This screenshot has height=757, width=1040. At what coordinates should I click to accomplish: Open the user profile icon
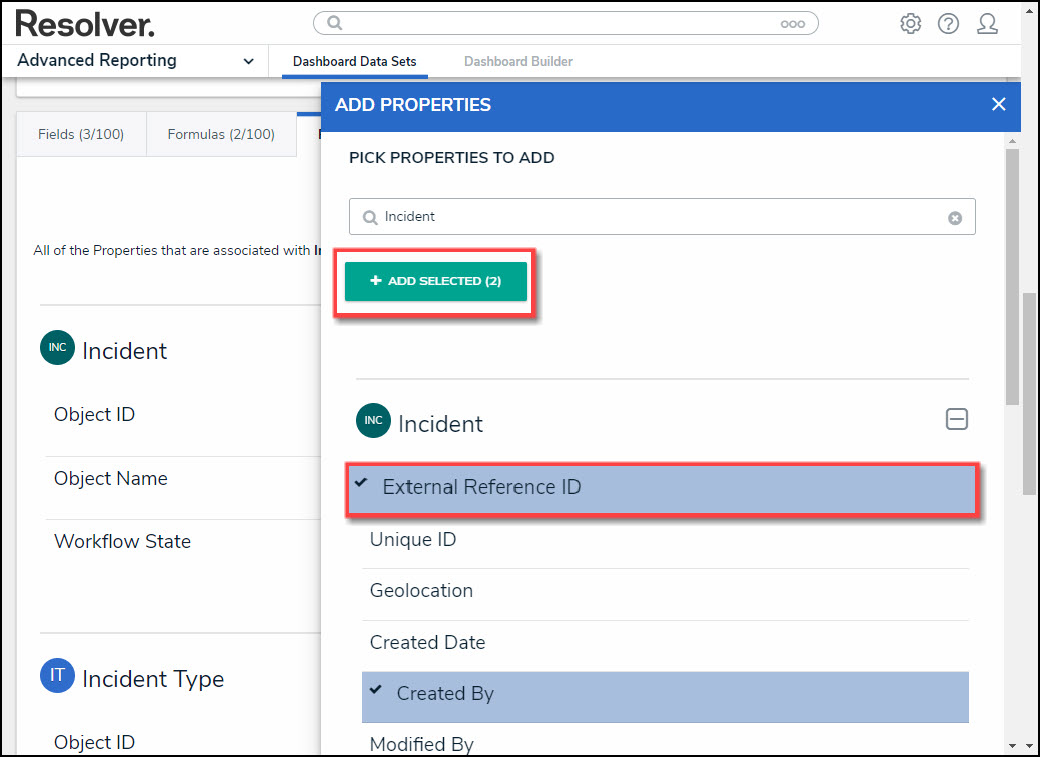pyautogui.click(x=987, y=24)
